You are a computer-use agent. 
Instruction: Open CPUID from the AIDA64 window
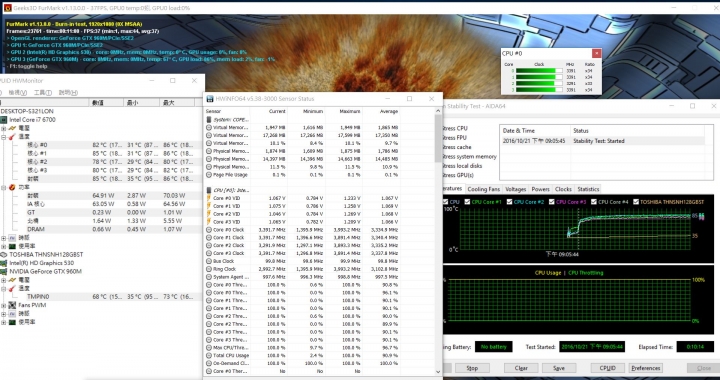[x=608, y=368]
